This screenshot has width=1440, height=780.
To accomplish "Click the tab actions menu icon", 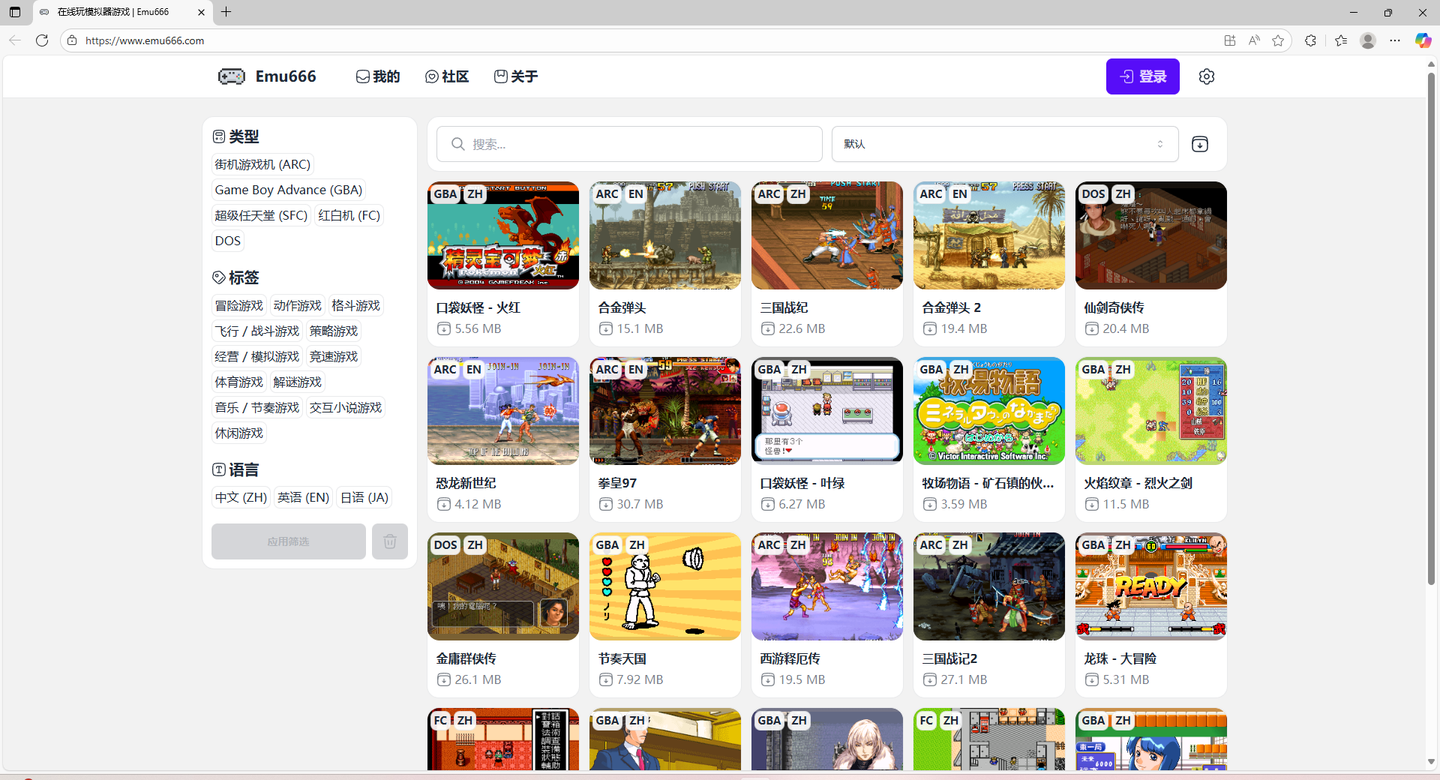I will click(x=15, y=12).
